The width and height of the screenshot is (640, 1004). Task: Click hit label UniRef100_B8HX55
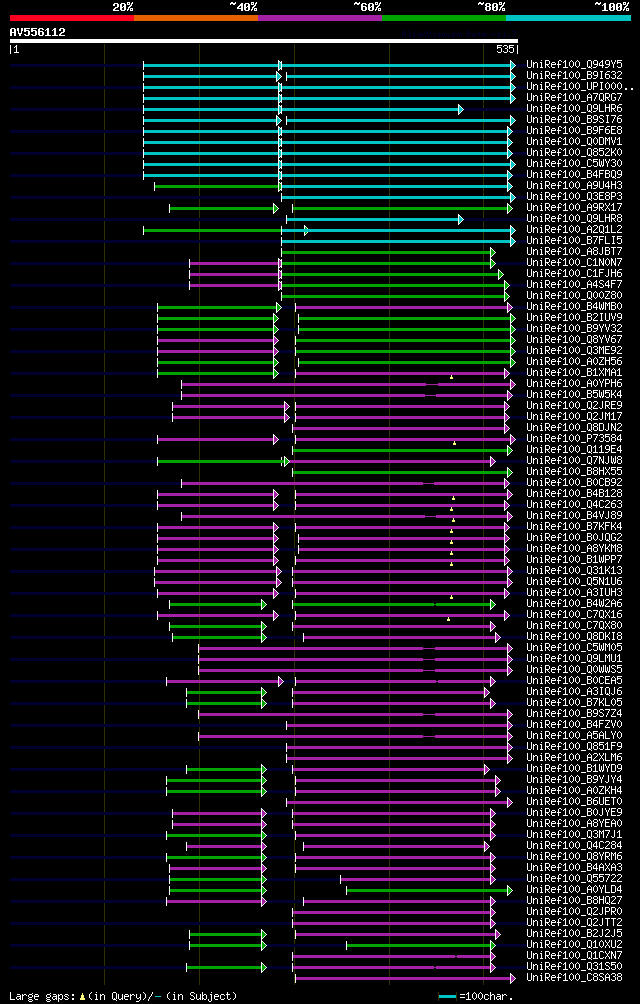[x=574, y=472]
